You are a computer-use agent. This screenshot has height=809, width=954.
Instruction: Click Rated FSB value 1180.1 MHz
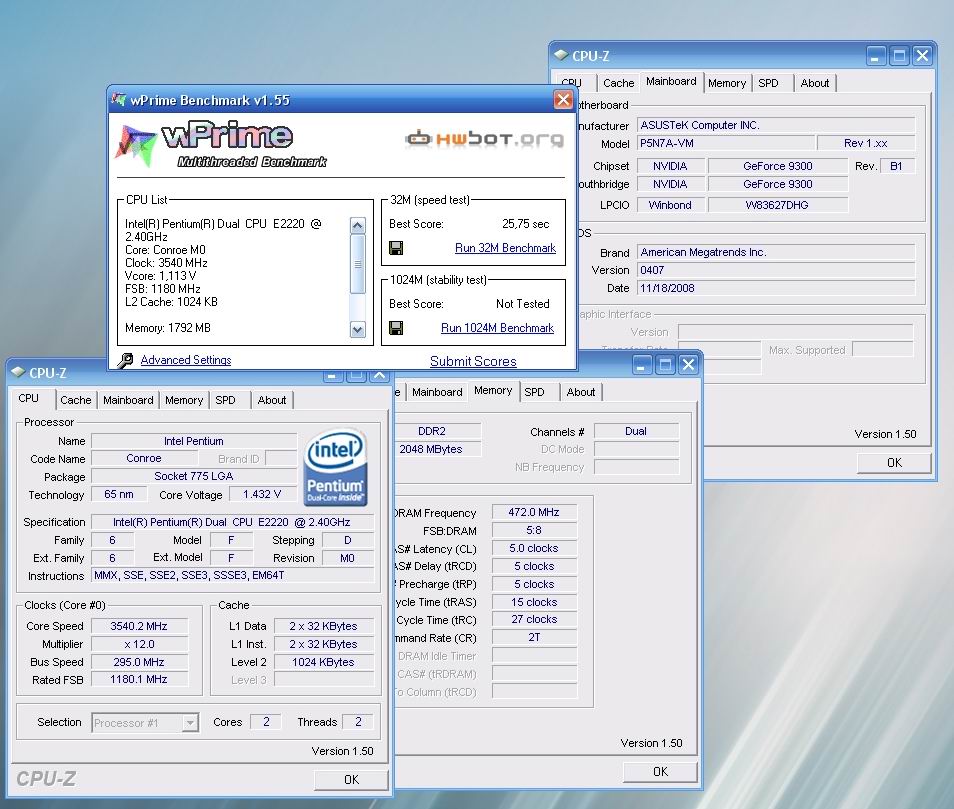click(139, 679)
